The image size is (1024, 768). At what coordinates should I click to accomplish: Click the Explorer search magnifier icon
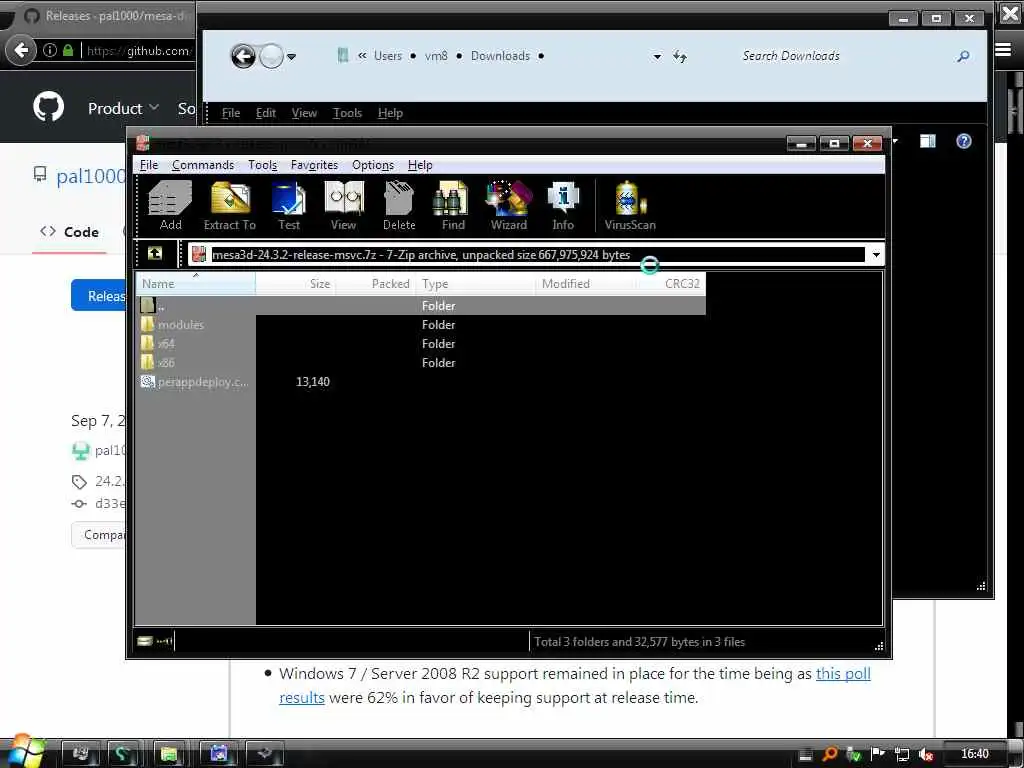click(963, 57)
